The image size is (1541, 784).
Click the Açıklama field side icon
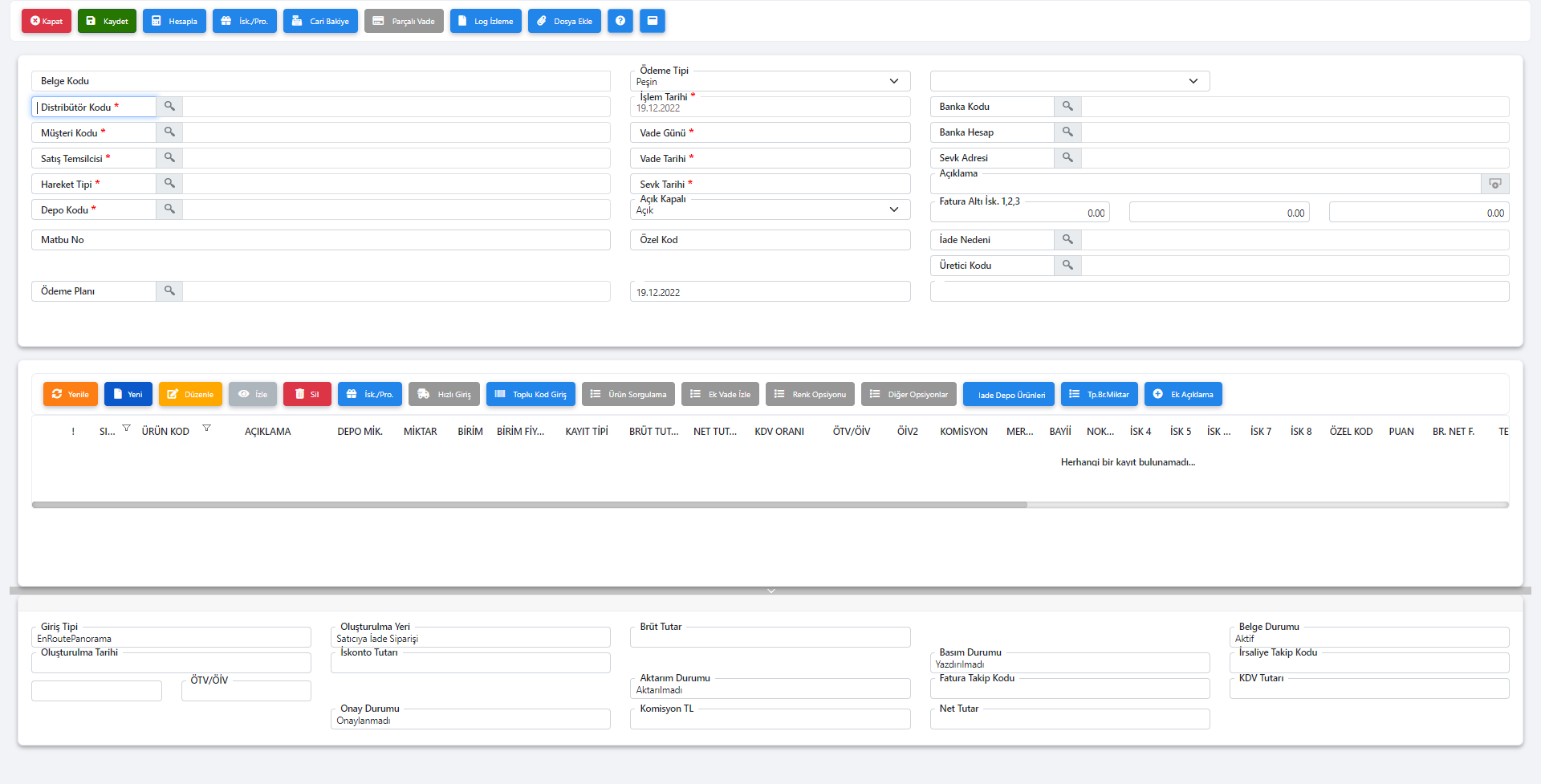point(1494,184)
